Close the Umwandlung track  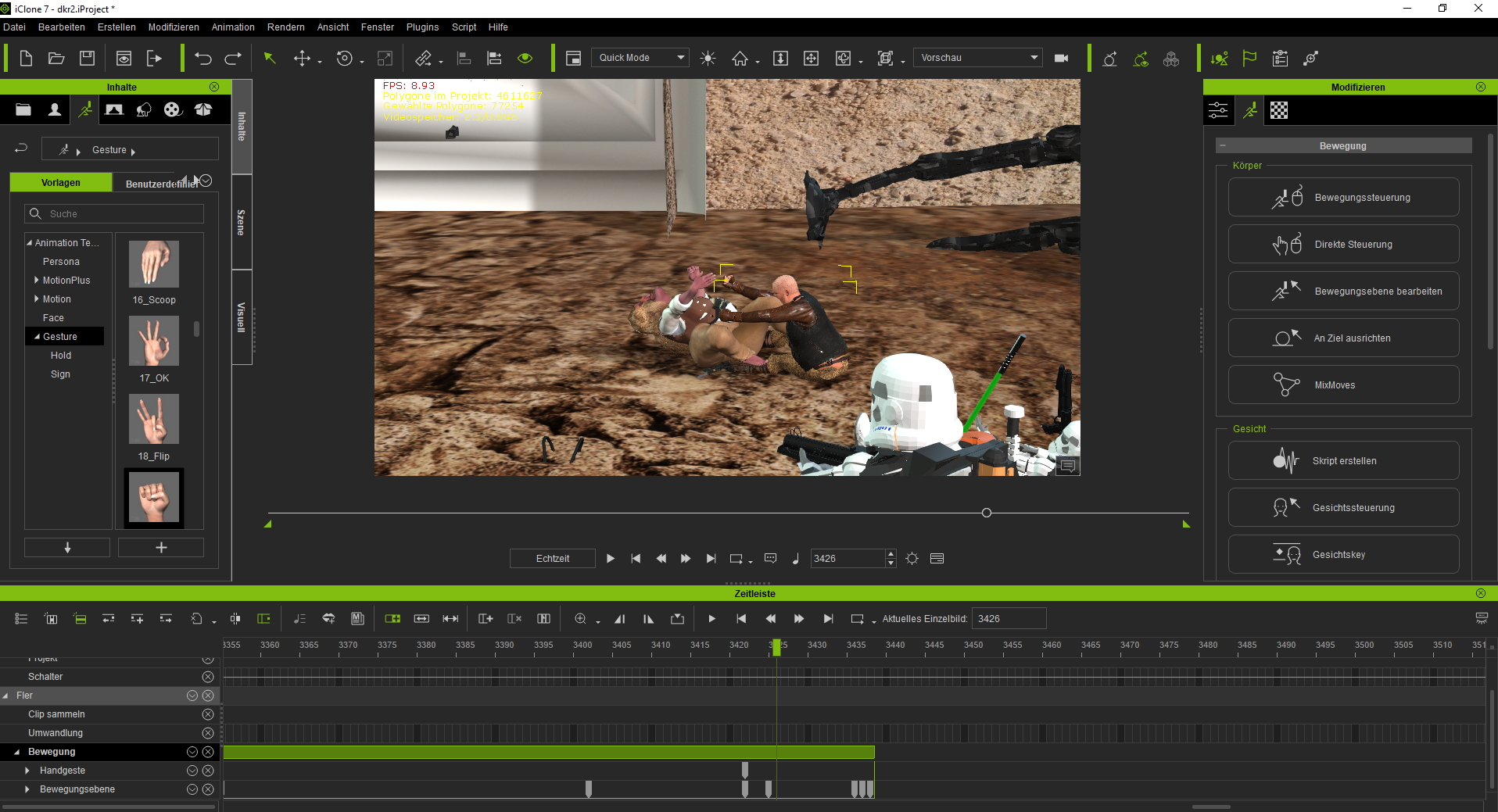click(208, 733)
